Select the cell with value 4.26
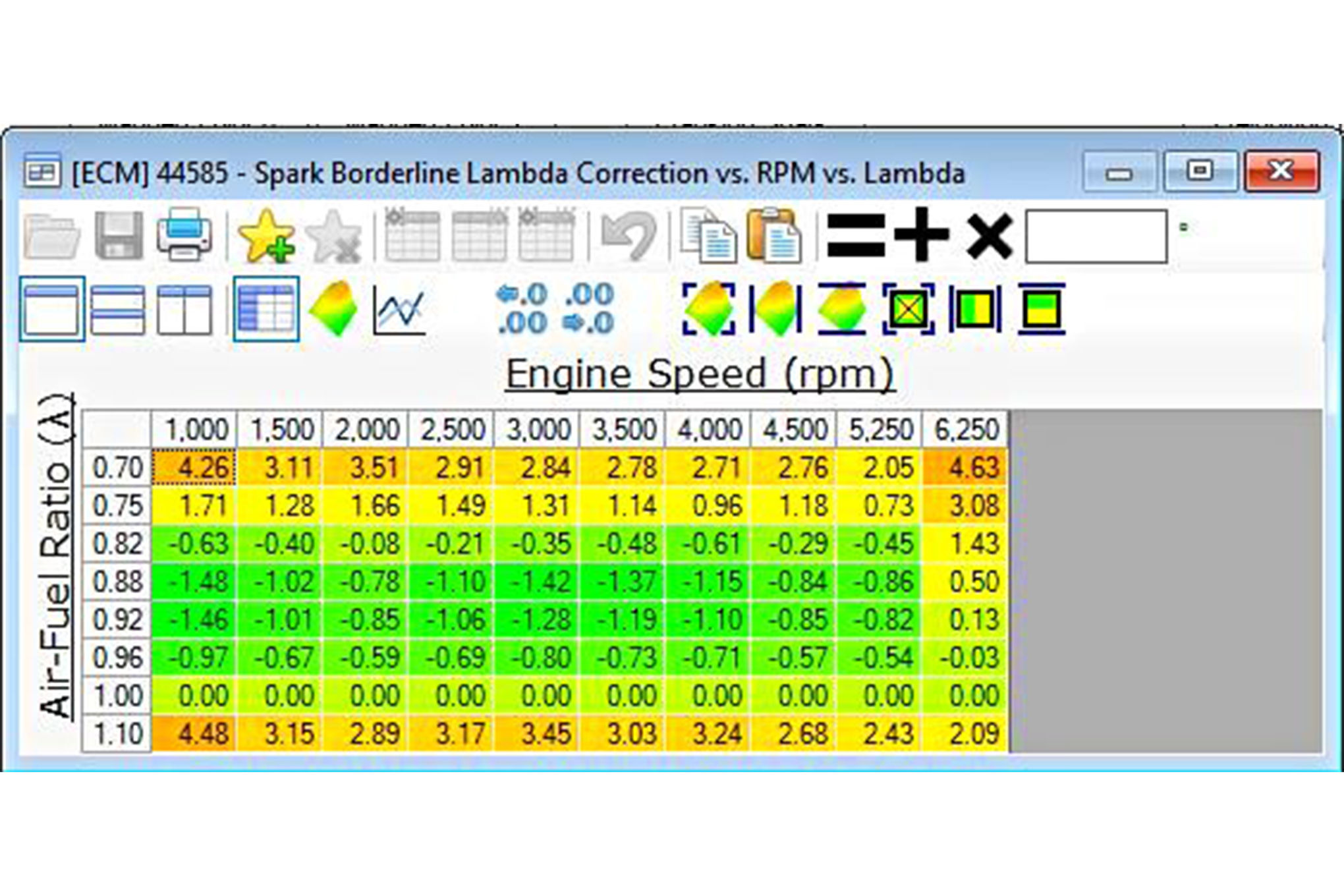The image size is (1344, 896). 194,468
